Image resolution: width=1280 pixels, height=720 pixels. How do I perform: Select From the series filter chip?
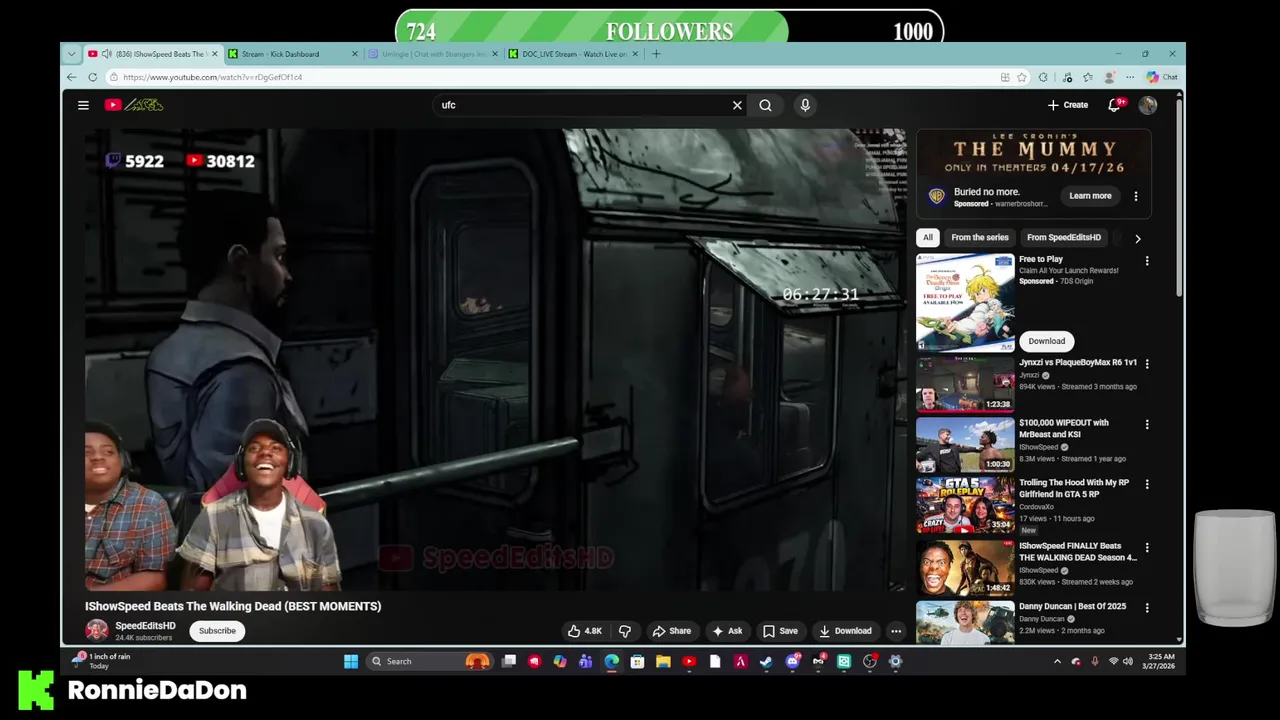point(980,237)
